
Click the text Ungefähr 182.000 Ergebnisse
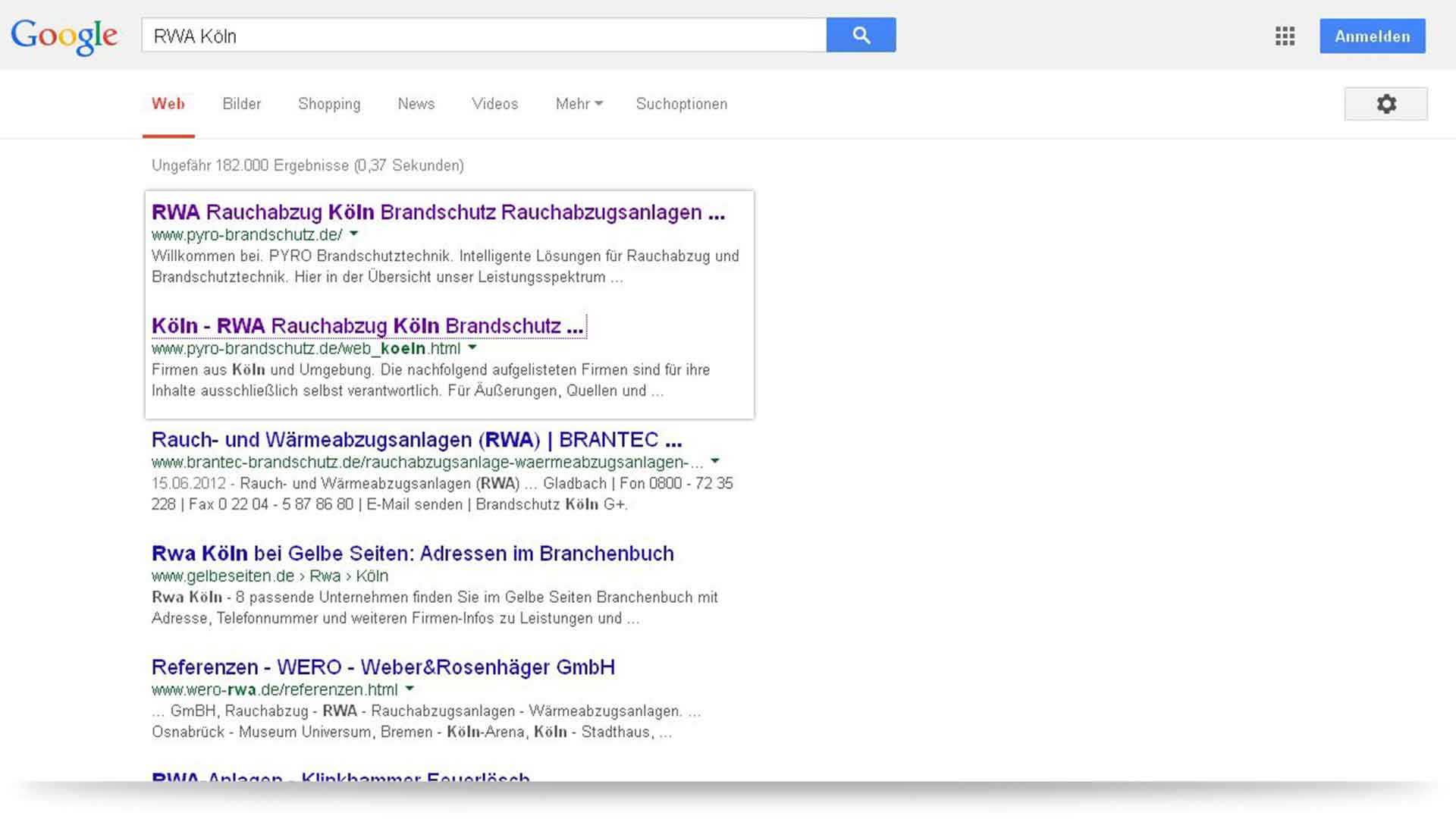click(x=250, y=165)
